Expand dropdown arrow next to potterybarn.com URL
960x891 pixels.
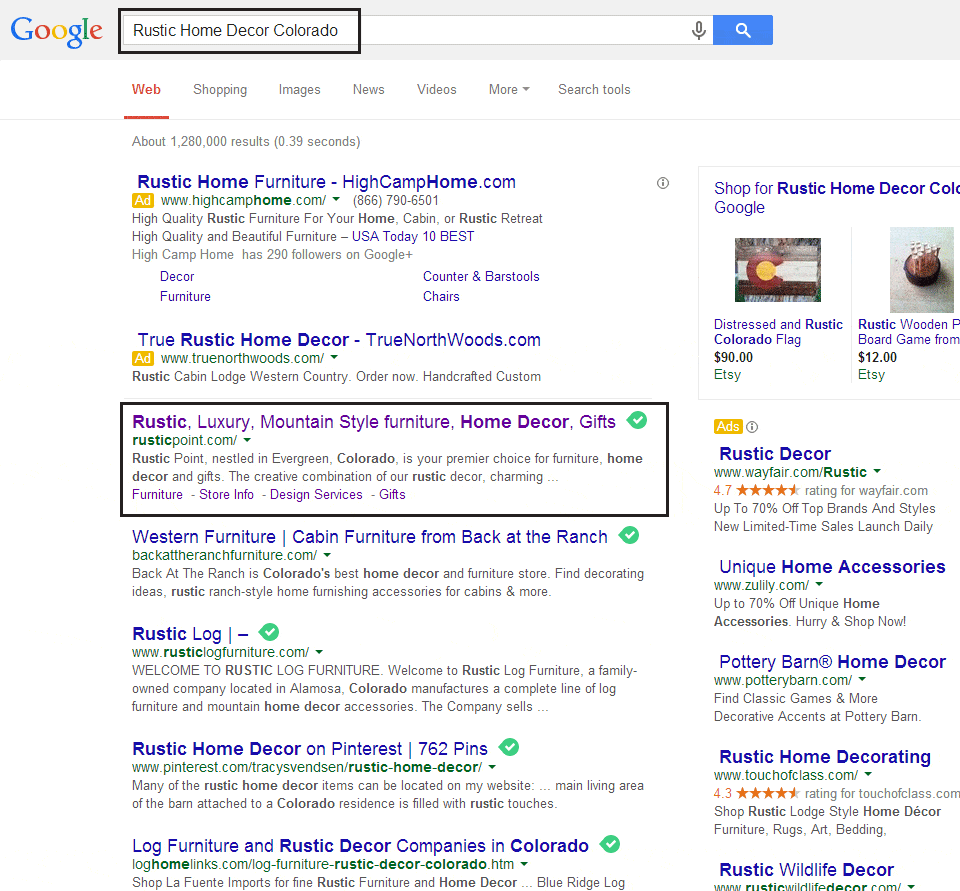[x=862, y=680]
